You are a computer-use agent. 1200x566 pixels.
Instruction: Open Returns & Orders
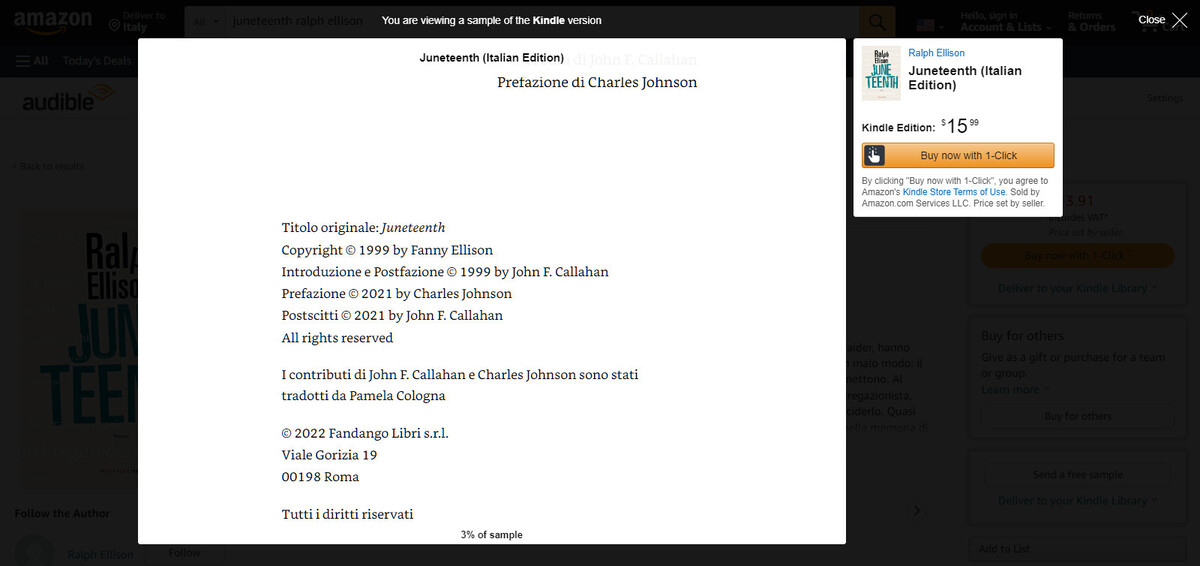(x=1091, y=22)
